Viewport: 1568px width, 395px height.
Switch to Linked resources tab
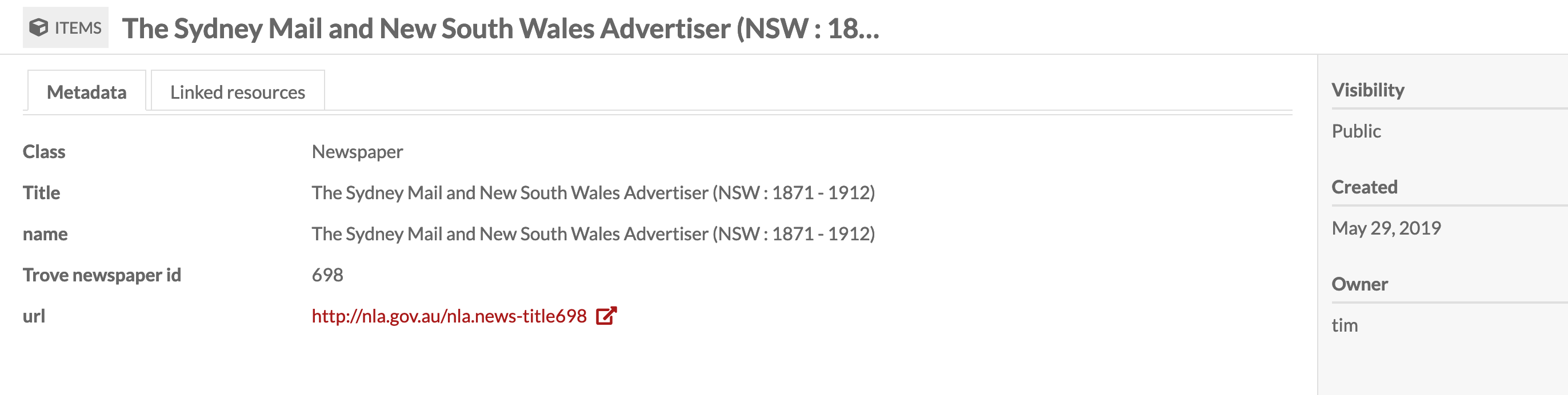tap(237, 91)
